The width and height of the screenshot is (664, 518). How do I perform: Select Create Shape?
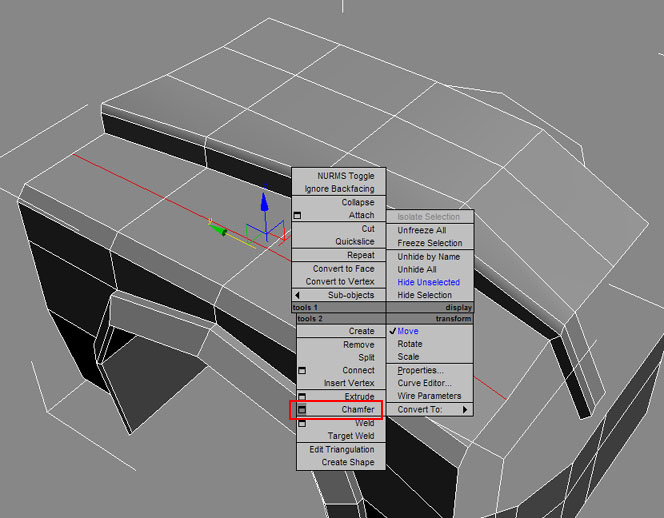[x=348, y=462]
